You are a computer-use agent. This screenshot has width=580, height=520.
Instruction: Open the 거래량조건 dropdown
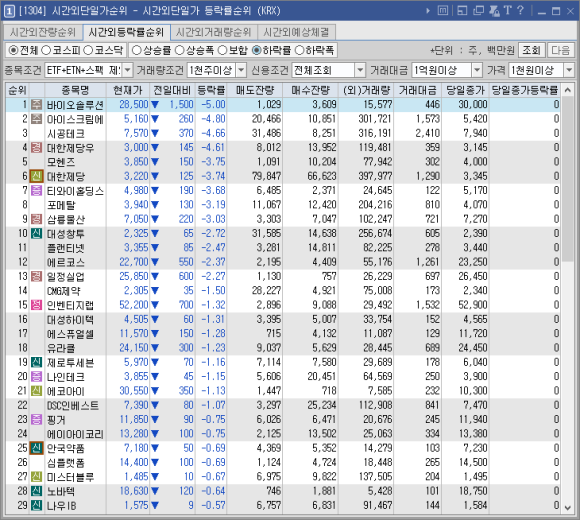pyautogui.click(x=241, y=70)
